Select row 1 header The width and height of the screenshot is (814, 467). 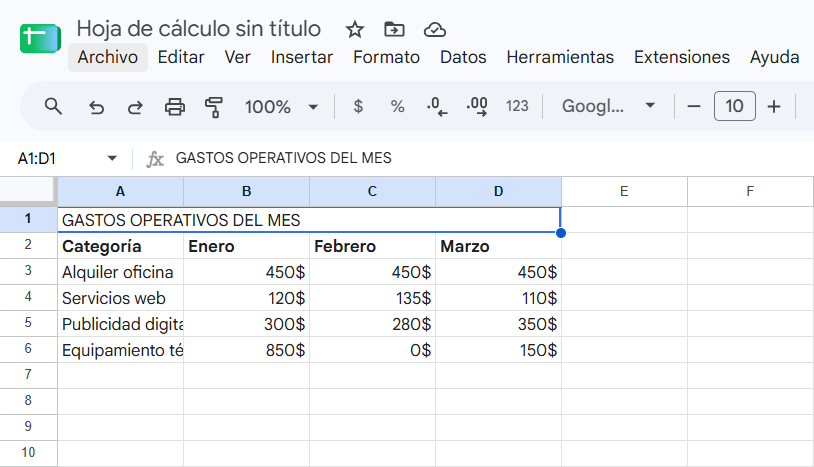click(28, 219)
